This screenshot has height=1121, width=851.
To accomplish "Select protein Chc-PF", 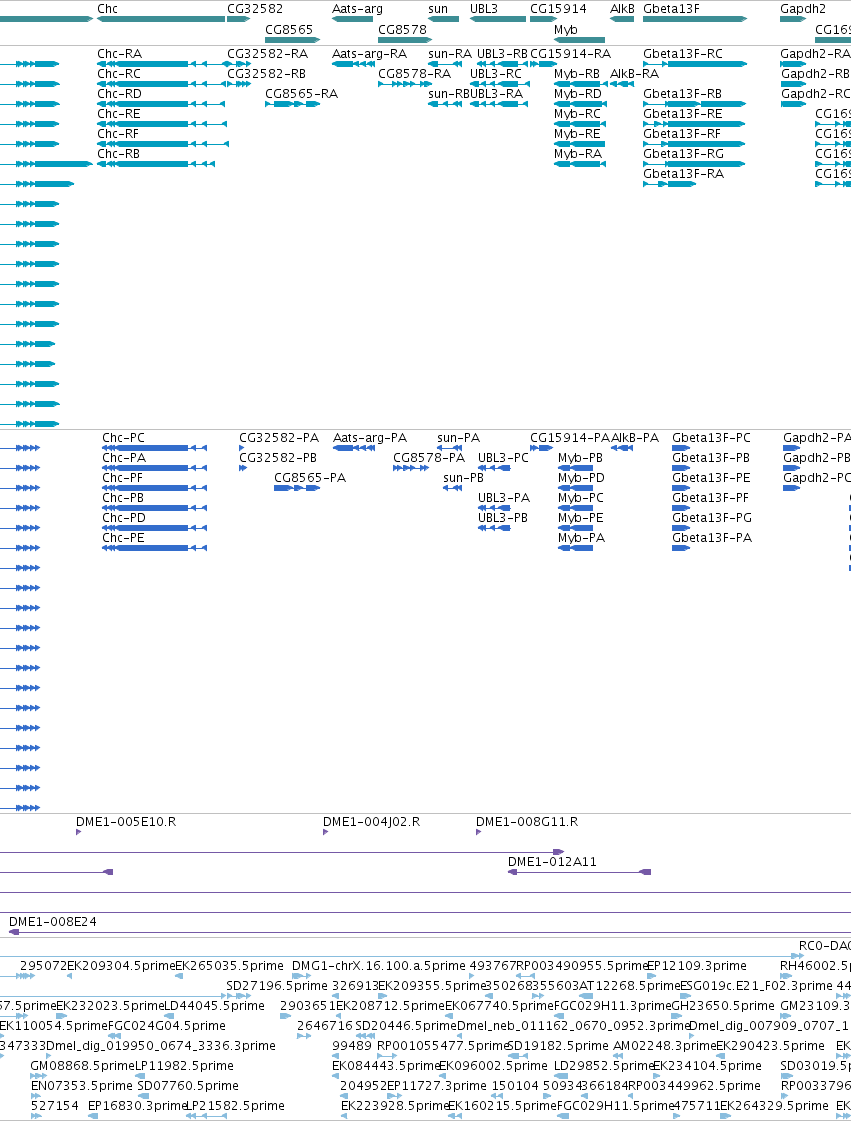I will click(x=122, y=478).
